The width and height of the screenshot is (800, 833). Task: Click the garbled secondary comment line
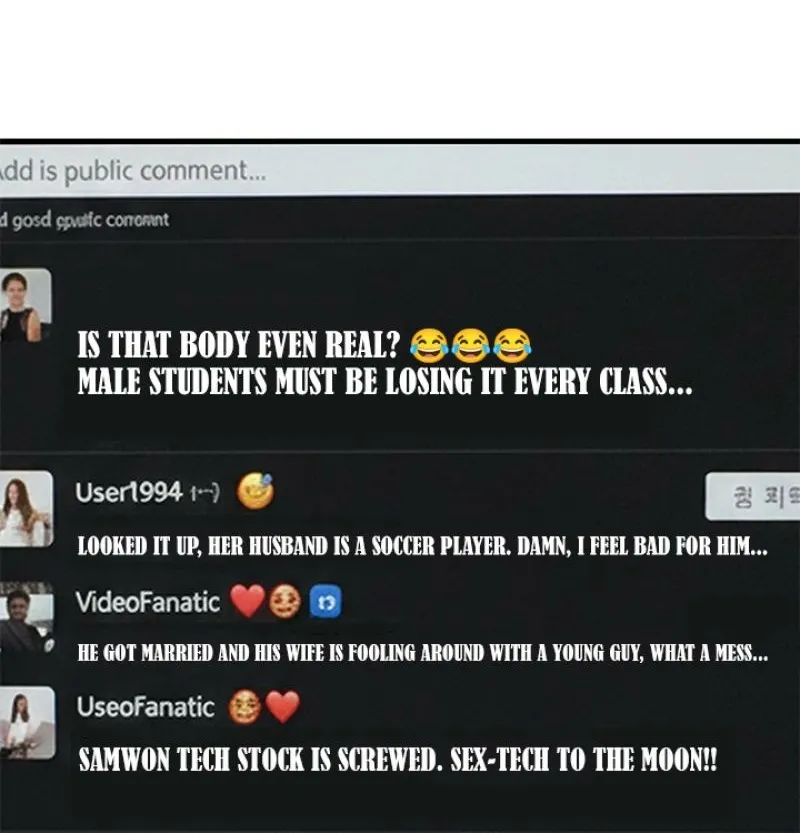pyautogui.click(x=84, y=219)
